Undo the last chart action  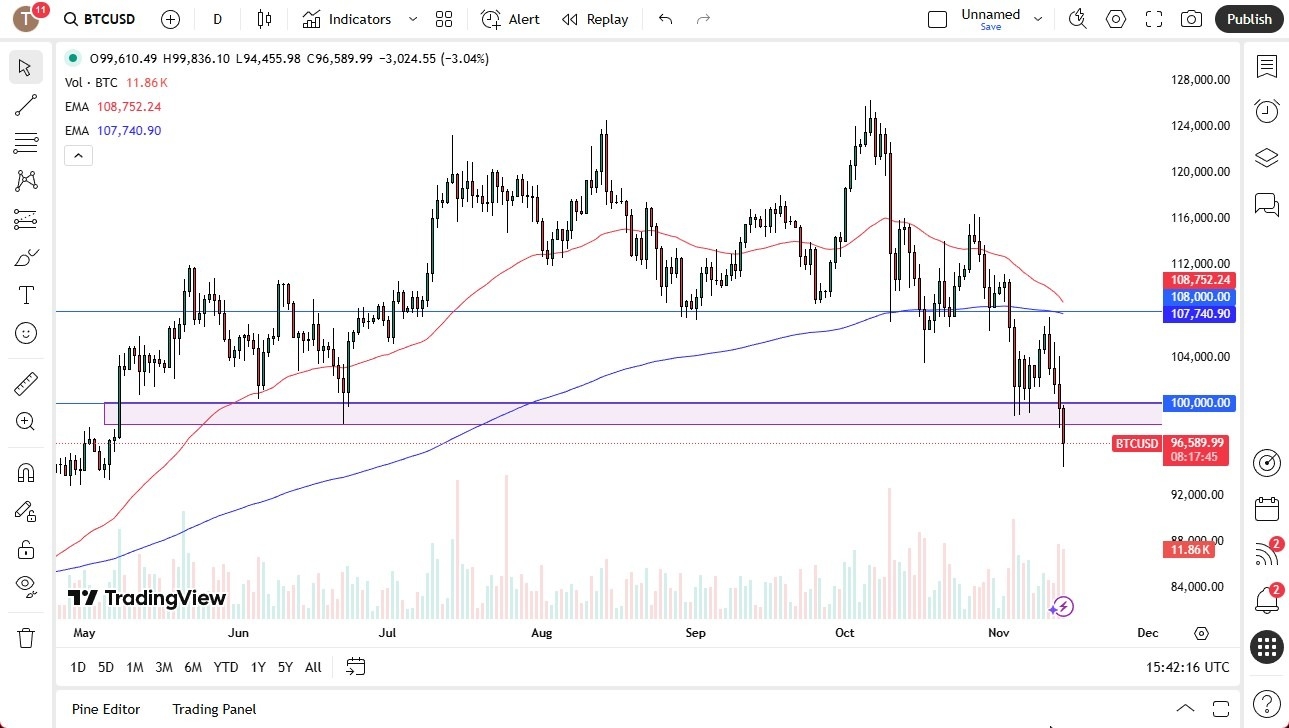pyautogui.click(x=664, y=18)
